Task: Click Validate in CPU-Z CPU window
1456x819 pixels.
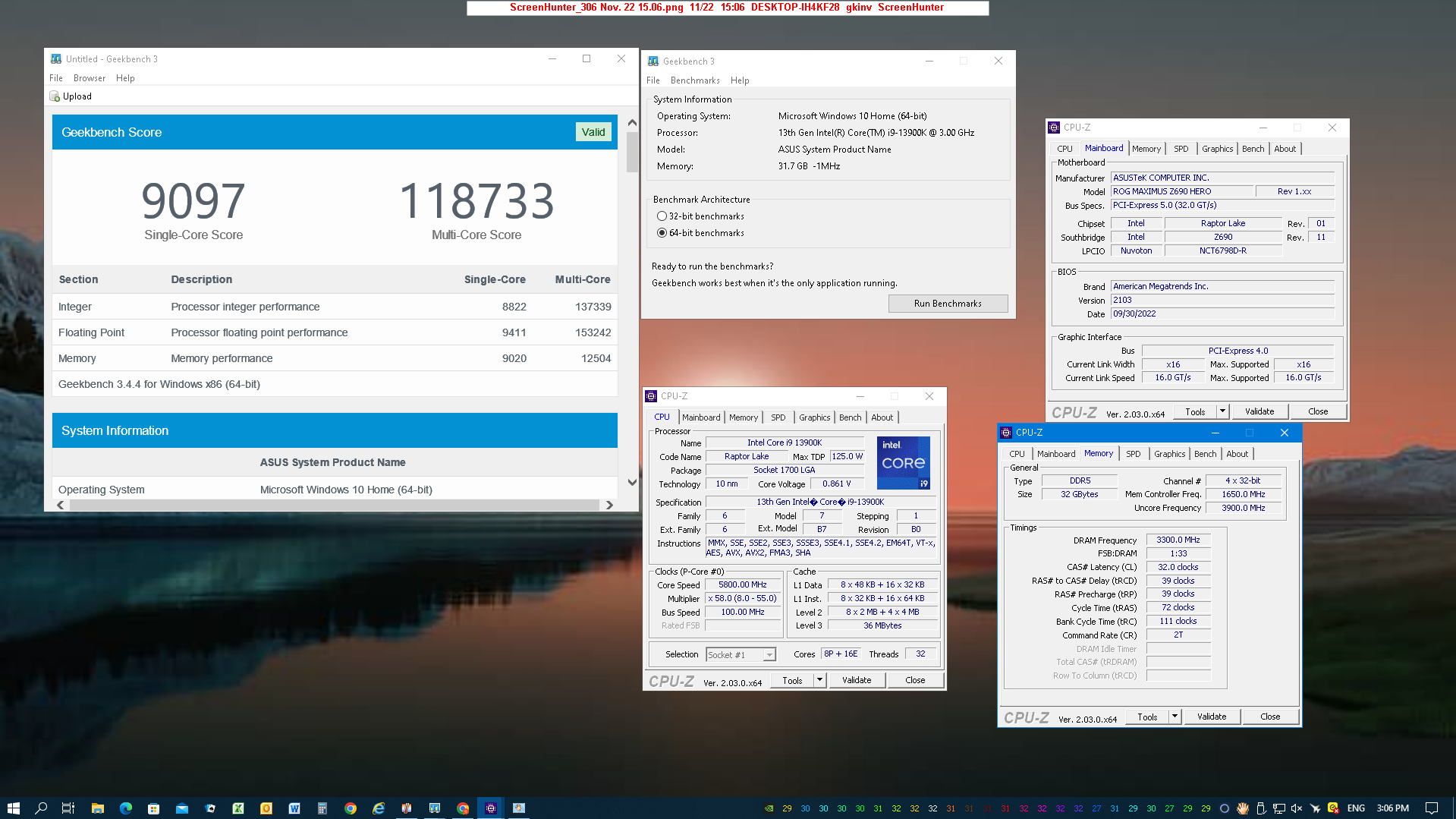Action: click(857, 680)
